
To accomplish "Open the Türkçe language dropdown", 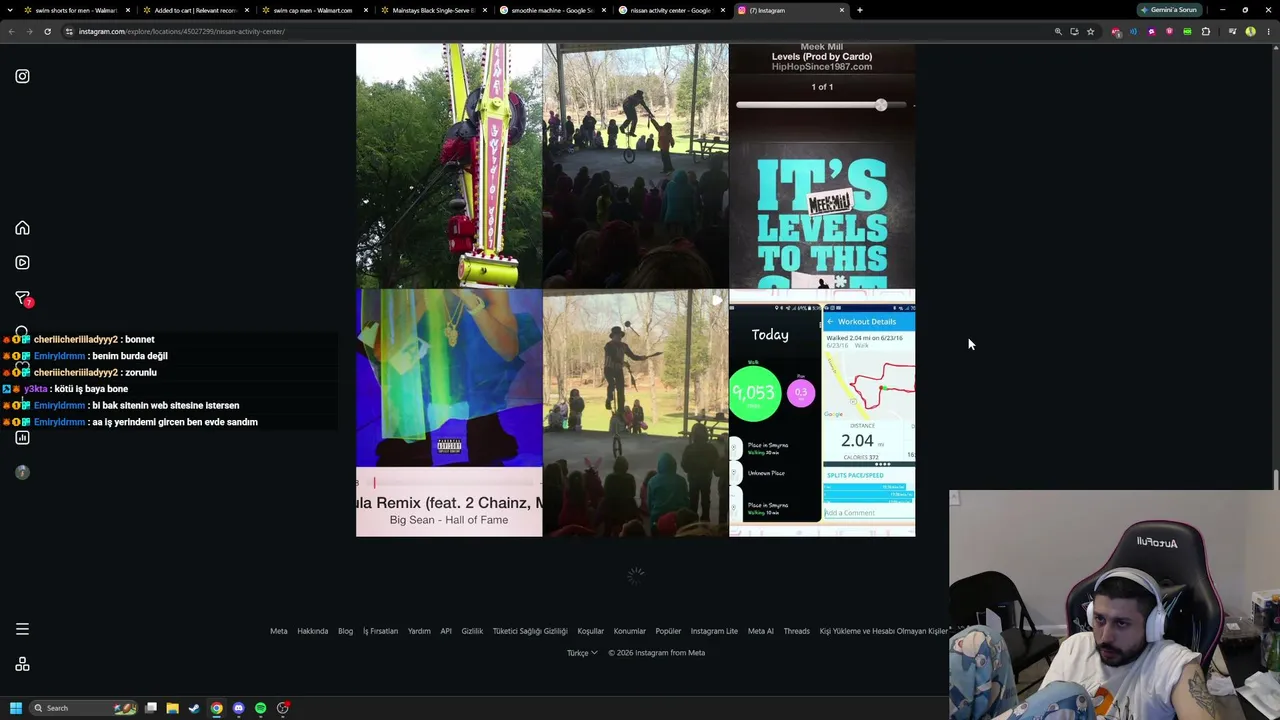I will pos(582,653).
